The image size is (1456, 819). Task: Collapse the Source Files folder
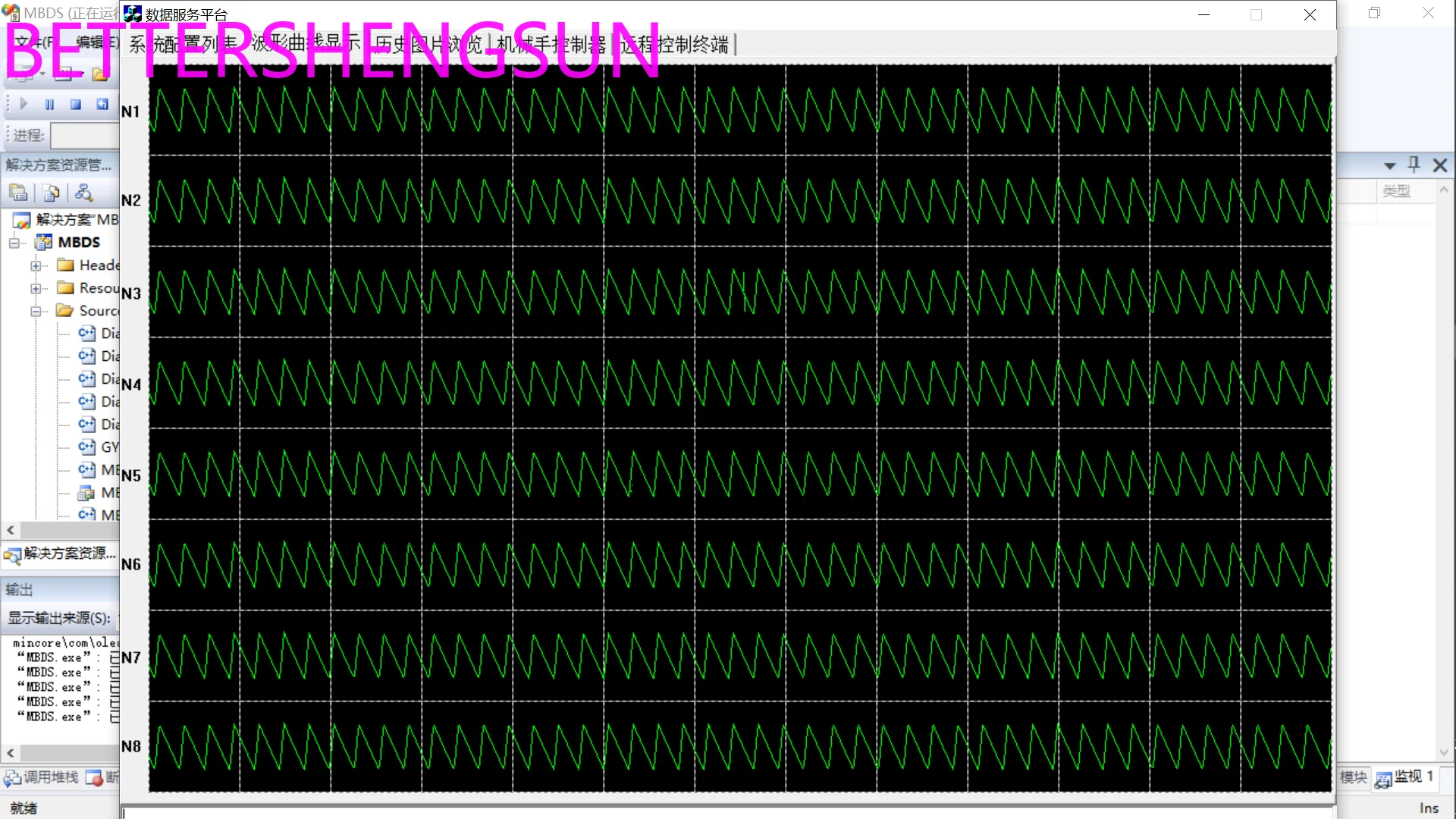(36, 311)
